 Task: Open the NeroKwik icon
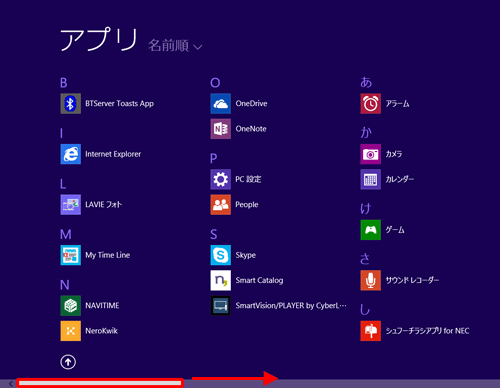(x=70, y=331)
